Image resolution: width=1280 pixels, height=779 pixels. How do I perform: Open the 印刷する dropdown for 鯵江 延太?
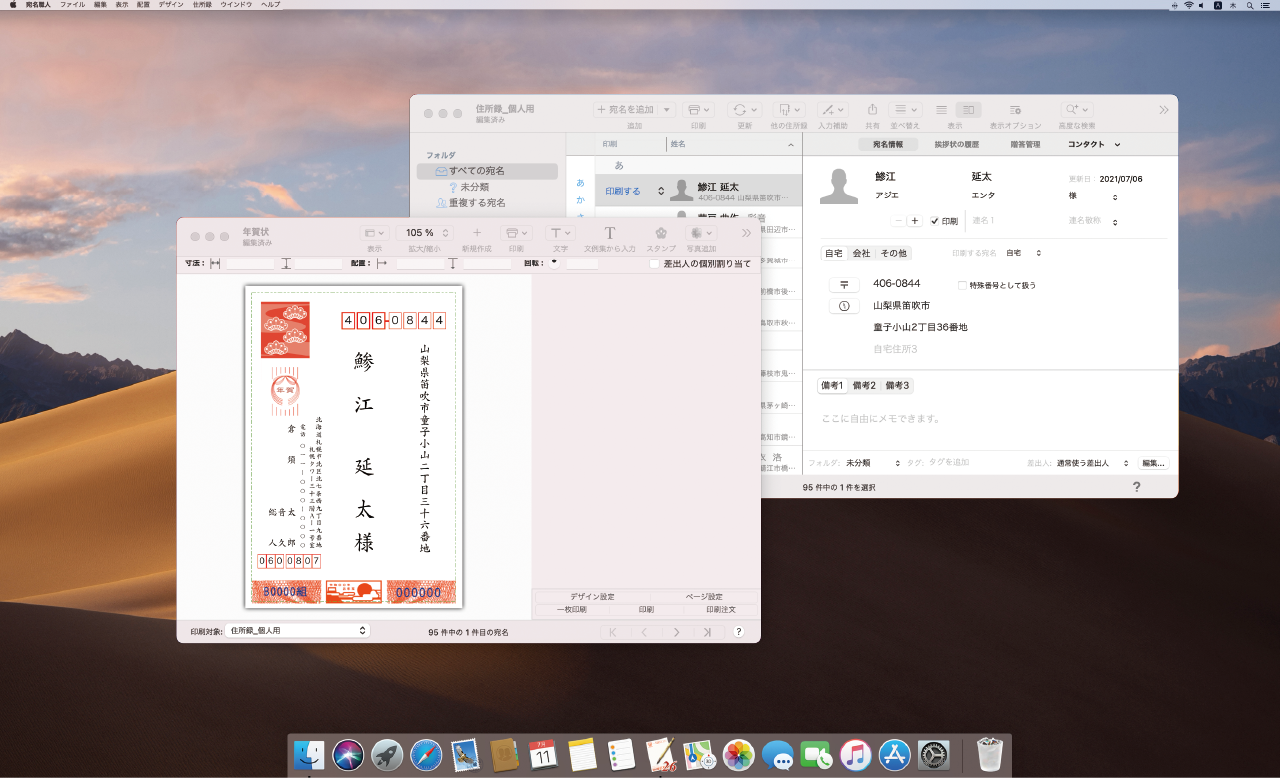tap(634, 191)
